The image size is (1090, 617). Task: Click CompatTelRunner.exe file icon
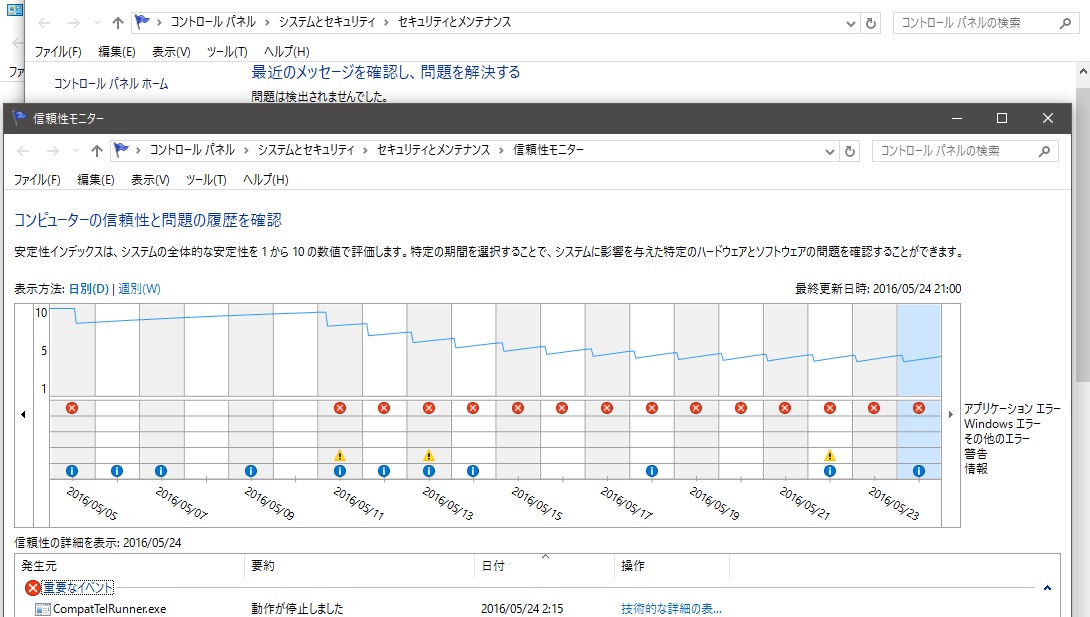coord(43,609)
